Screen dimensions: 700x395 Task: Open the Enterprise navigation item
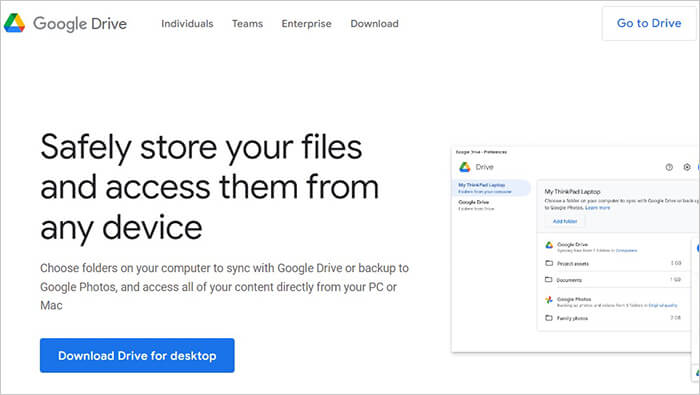tap(306, 24)
